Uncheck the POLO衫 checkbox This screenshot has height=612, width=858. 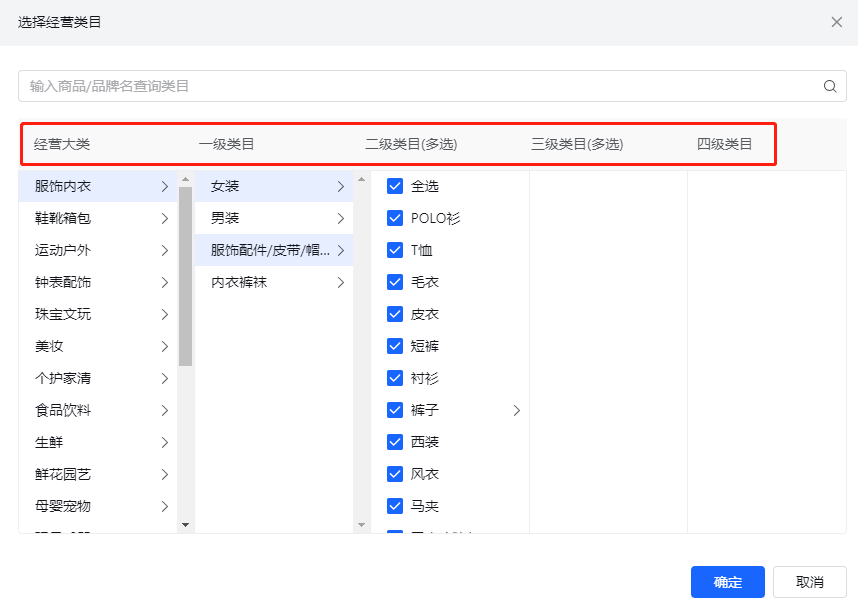point(395,218)
